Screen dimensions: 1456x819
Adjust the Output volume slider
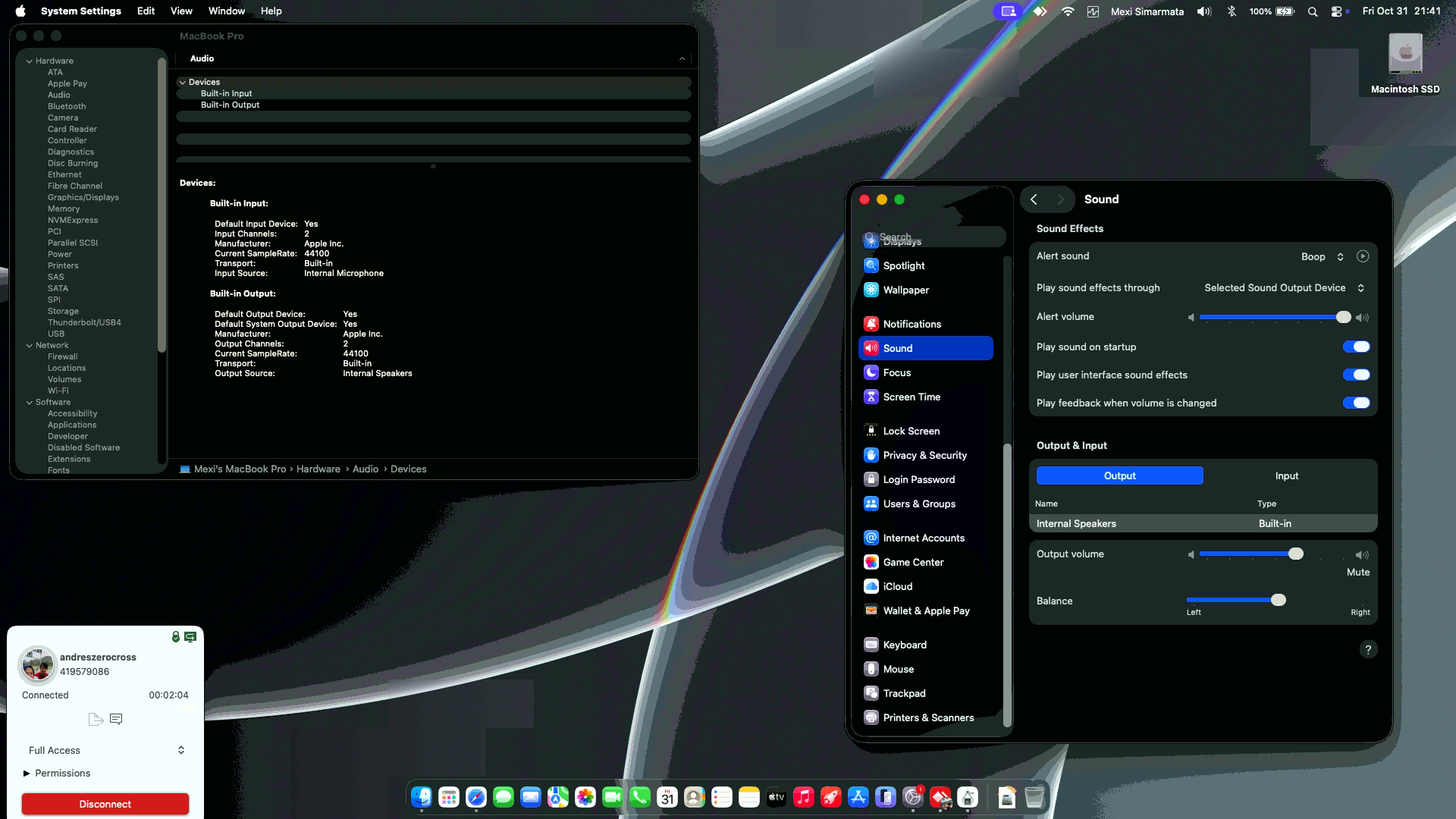coord(1296,554)
